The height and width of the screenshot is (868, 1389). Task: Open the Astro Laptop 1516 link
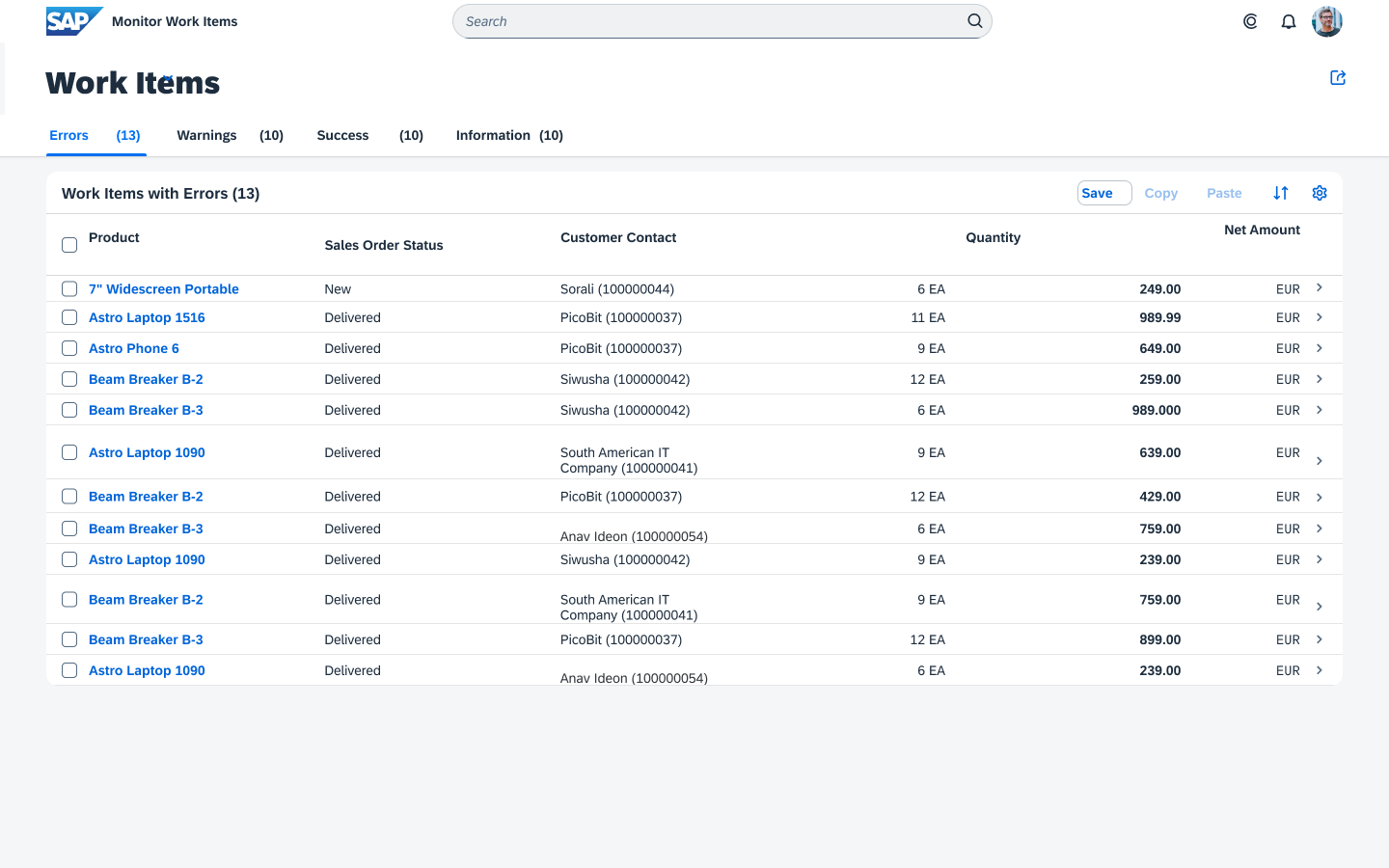(147, 317)
